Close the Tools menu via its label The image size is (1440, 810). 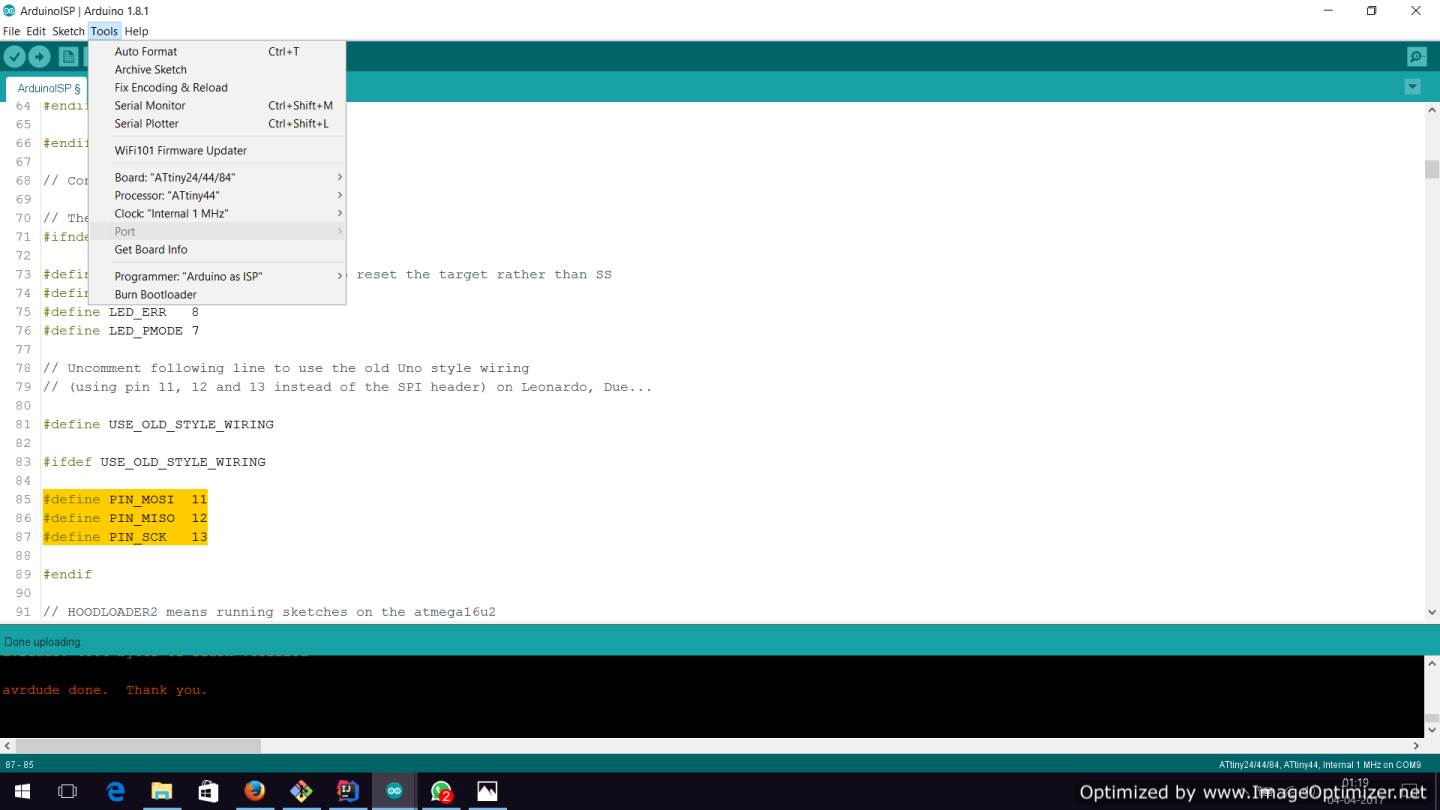(x=104, y=31)
